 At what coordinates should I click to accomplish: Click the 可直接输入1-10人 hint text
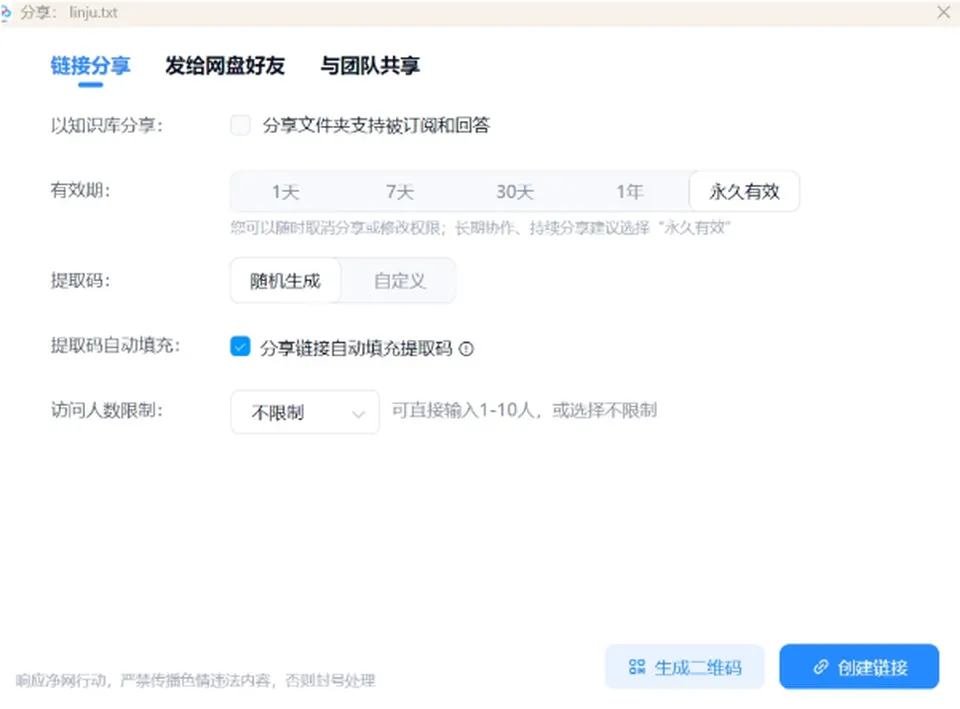click(x=525, y=410)
